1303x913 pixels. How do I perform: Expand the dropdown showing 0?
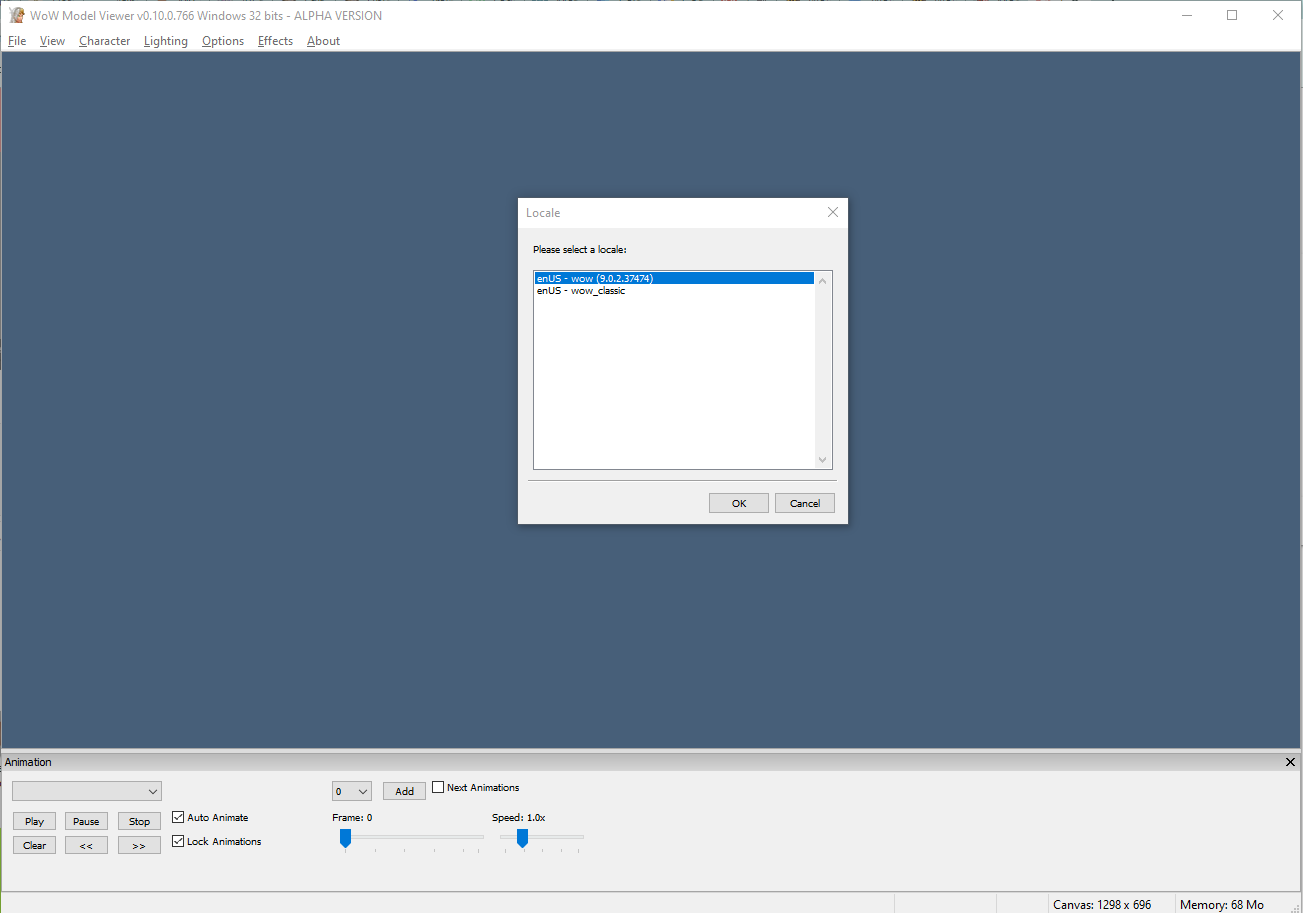(x=352, y=791)
